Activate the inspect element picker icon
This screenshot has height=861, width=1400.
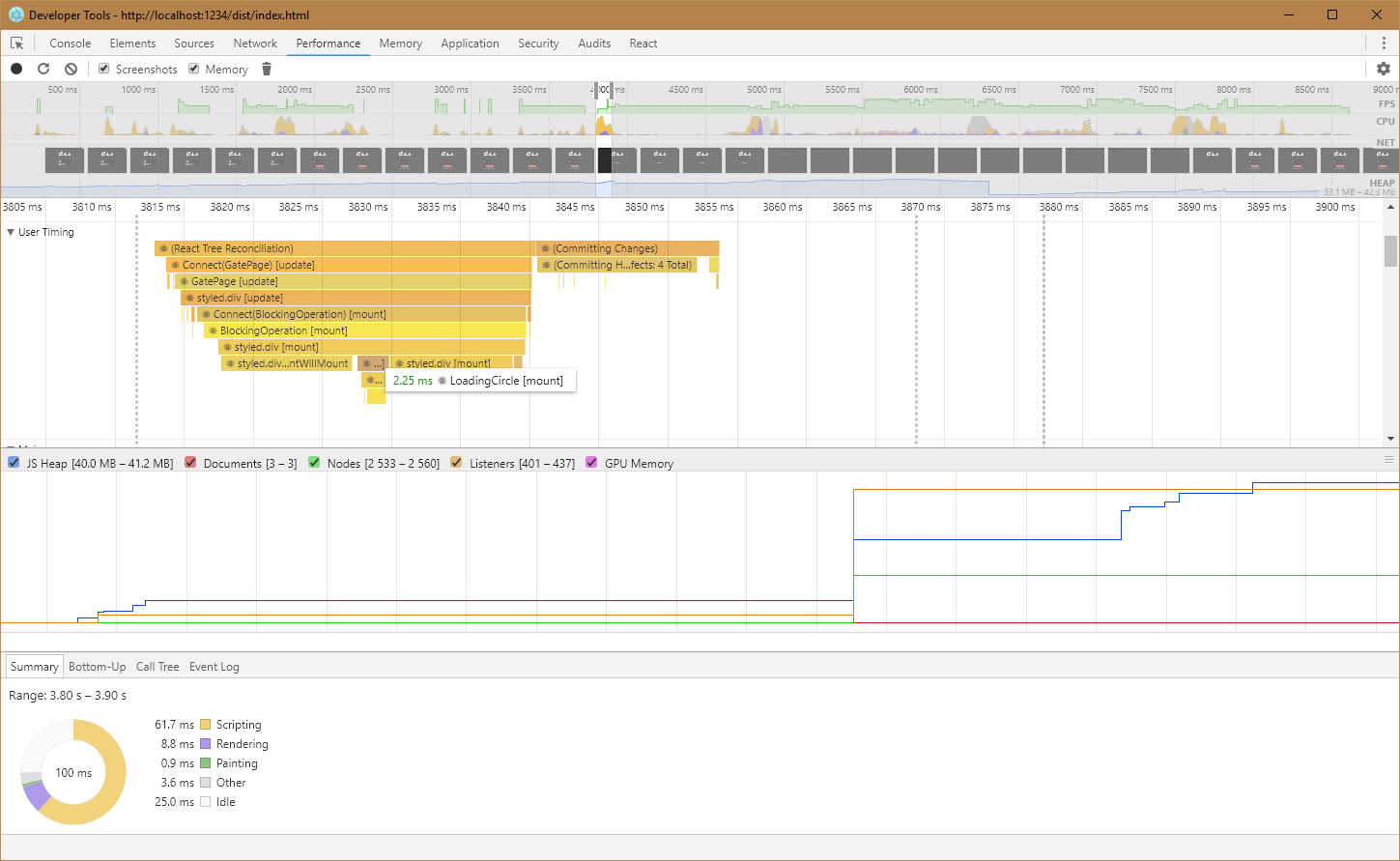coord(16,43)
